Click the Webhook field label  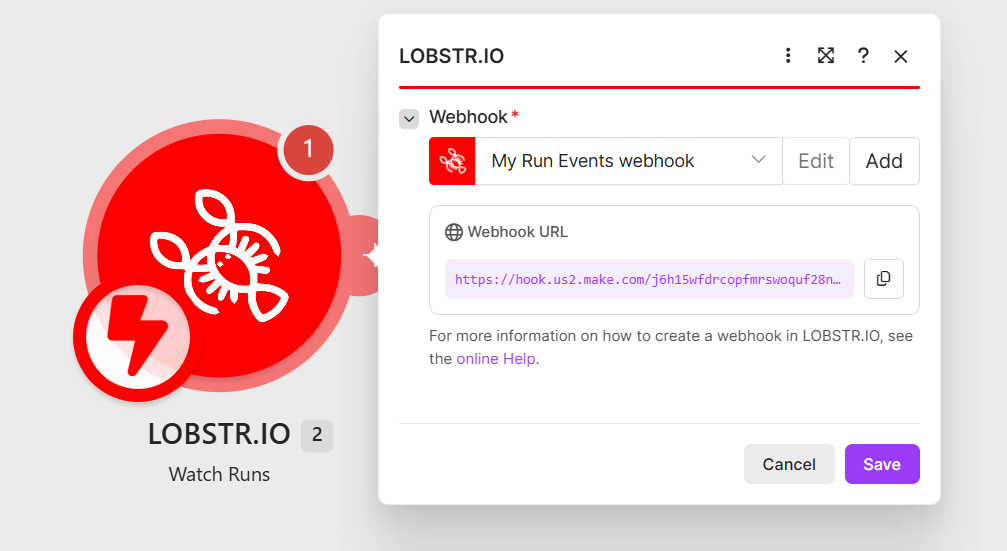coord(469,117)
